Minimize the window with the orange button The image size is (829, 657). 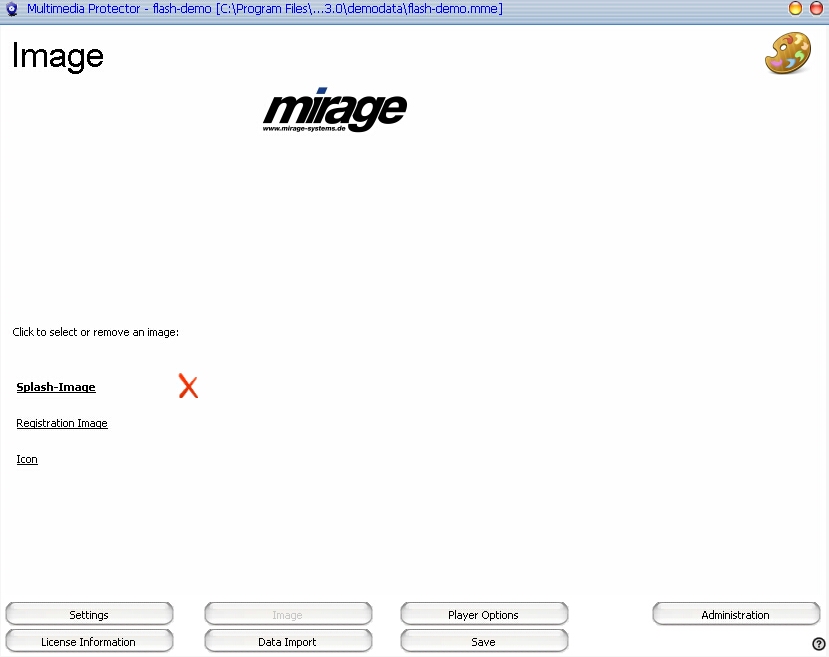click(x=796, y=9)
